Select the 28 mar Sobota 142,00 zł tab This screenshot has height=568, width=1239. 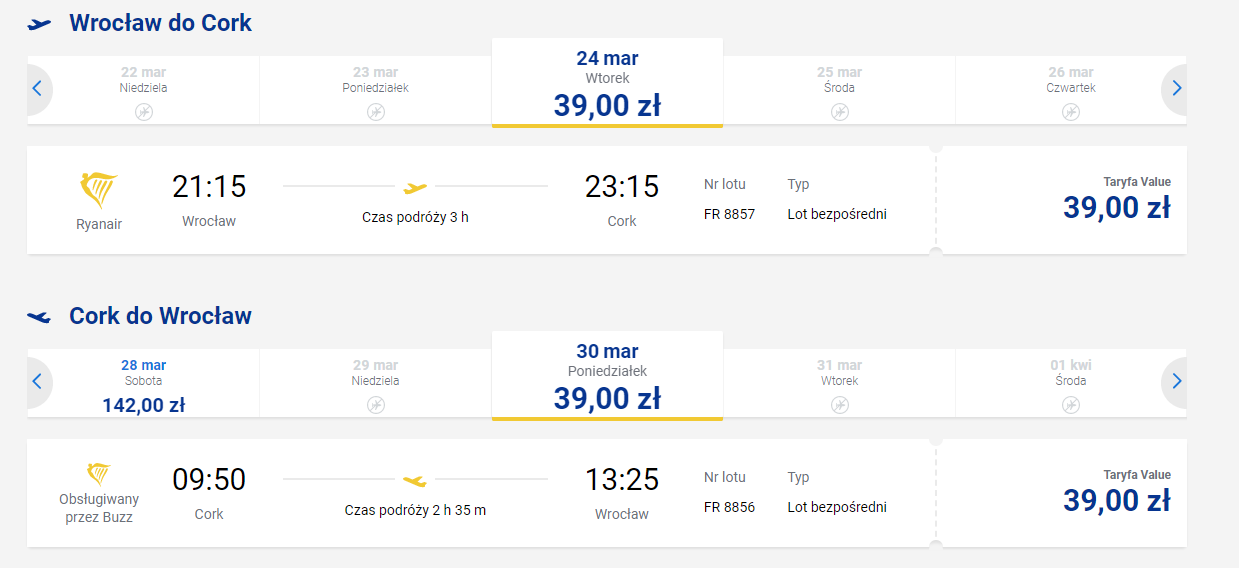click(143, 386)
